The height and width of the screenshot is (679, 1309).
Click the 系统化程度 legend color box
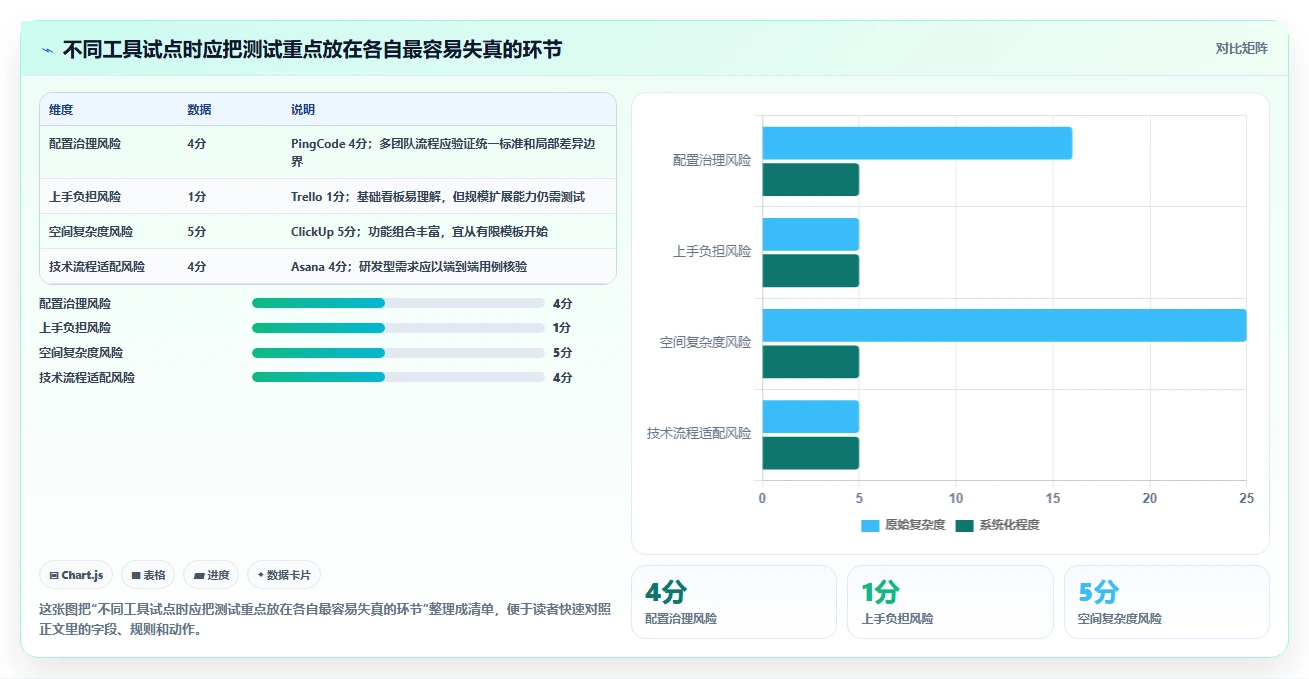click(964, 525)
